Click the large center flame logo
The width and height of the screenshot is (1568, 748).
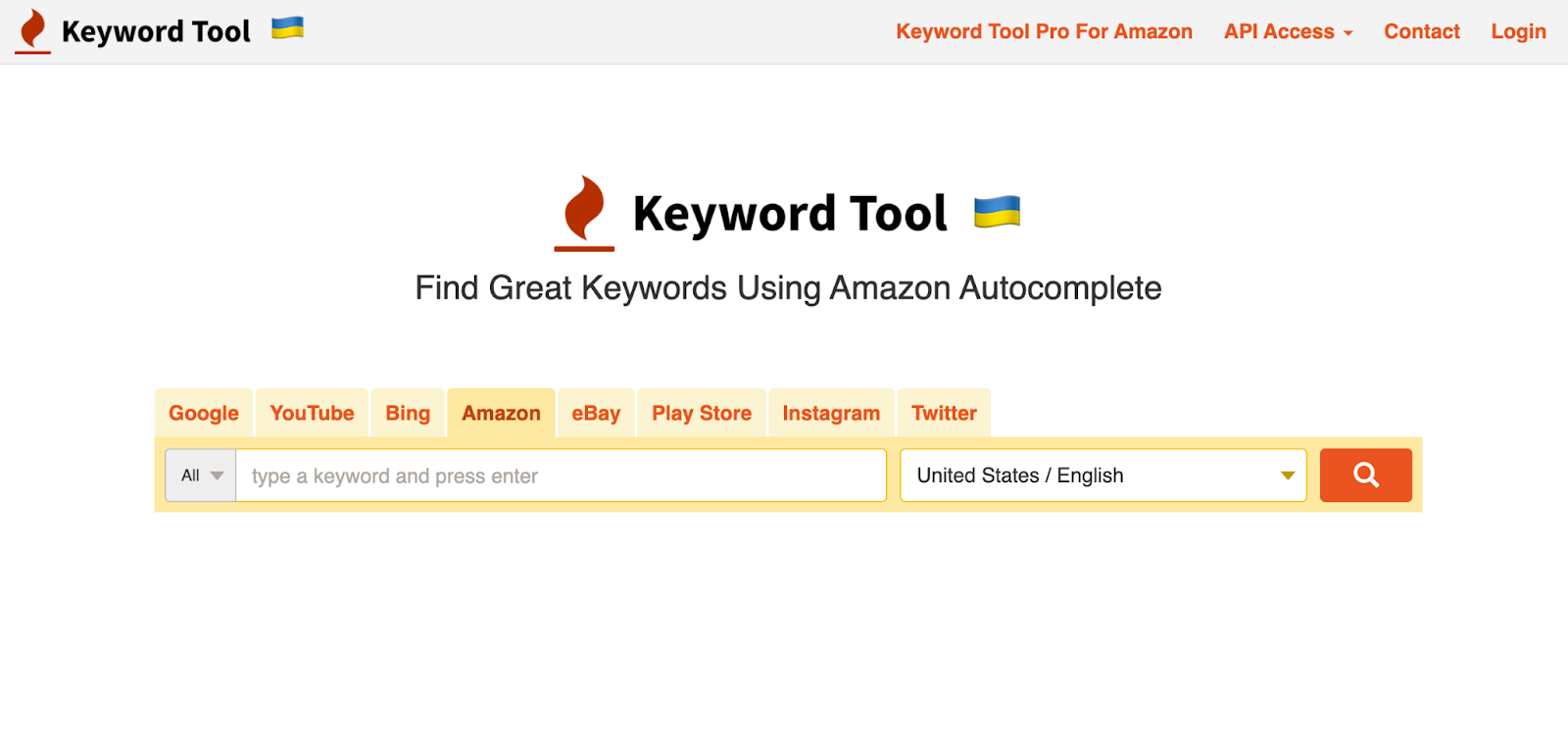click(584, 213)
